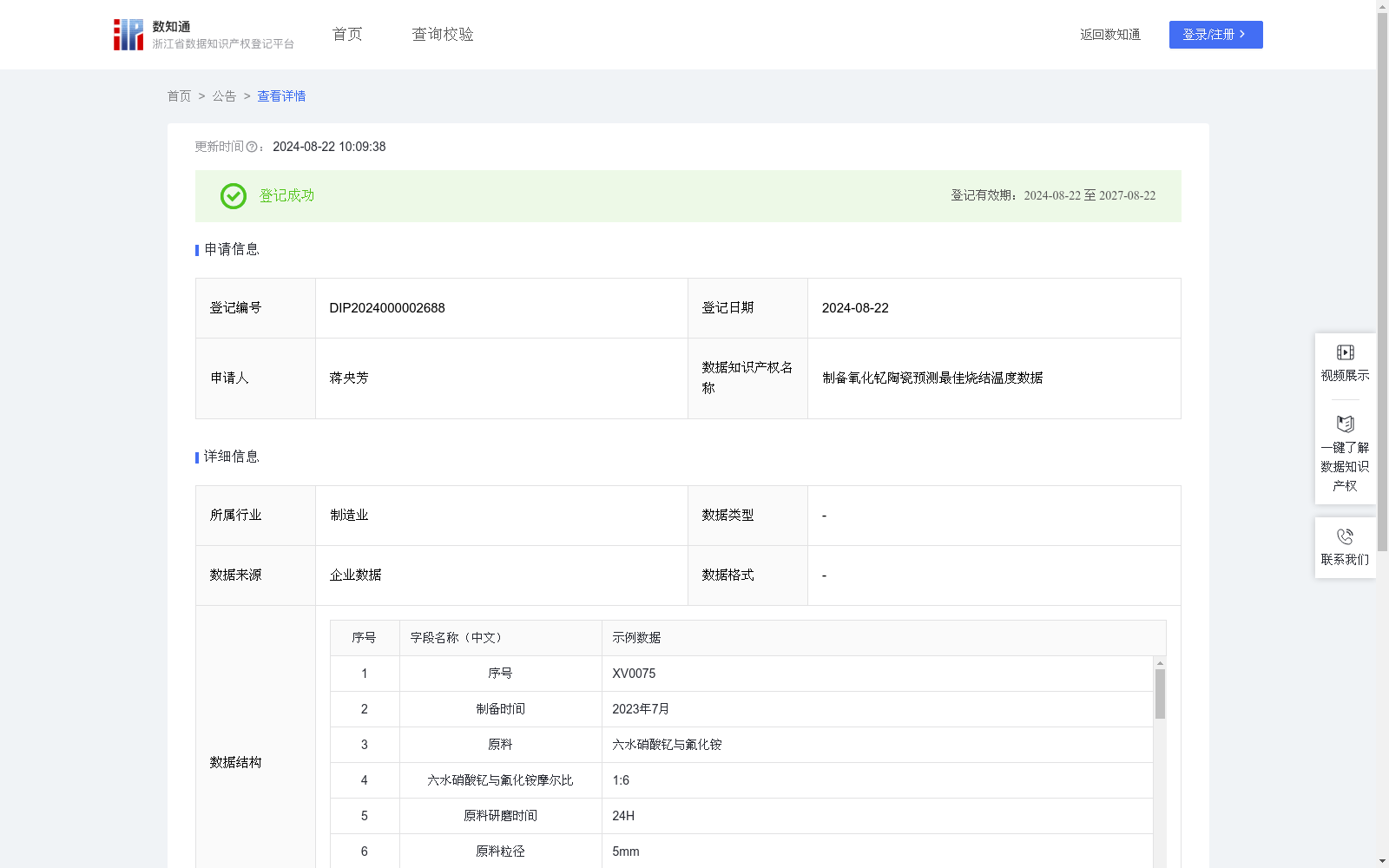Click the 详细信息 section heading

(x=232, y=457)
